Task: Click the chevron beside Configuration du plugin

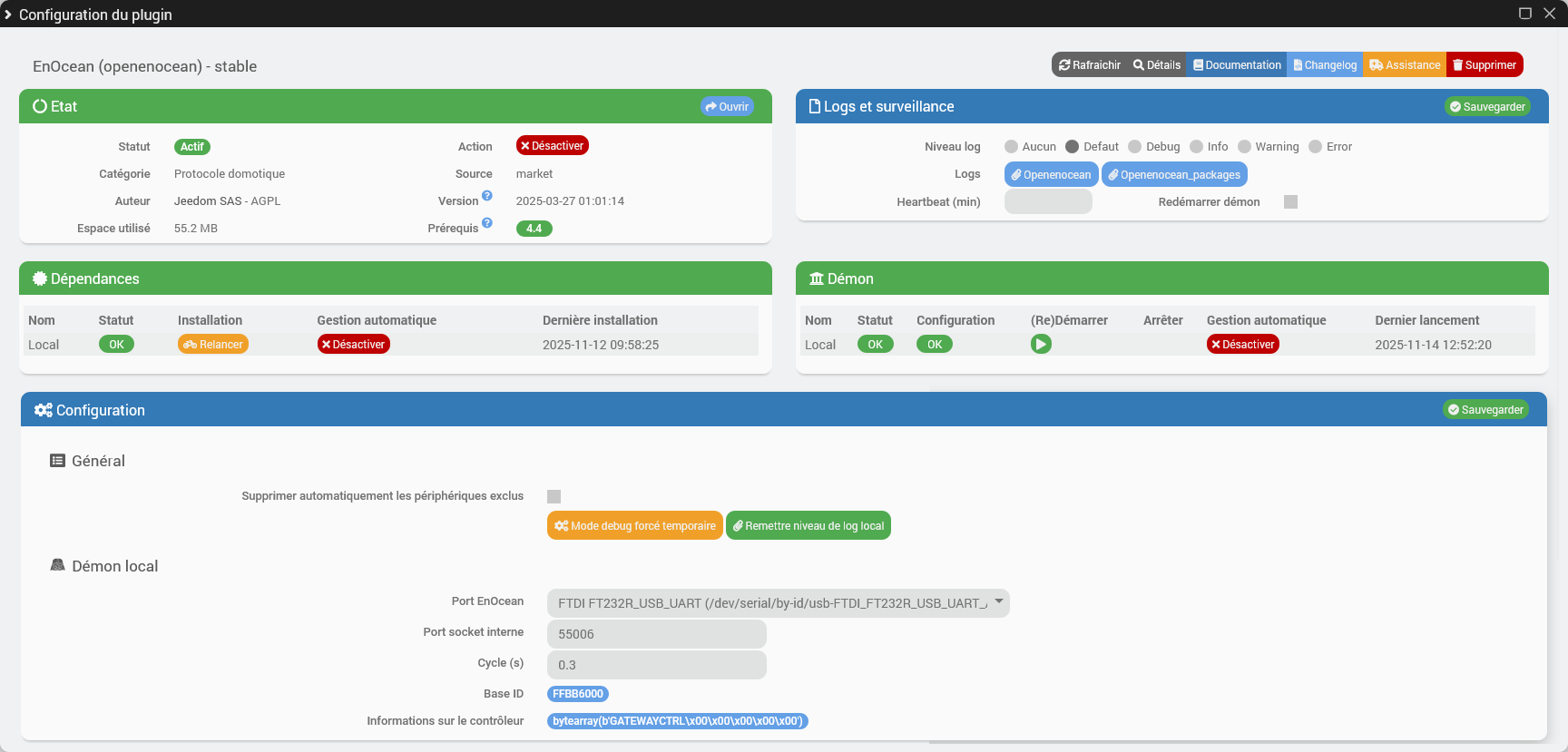Action: tap(8, 15)
